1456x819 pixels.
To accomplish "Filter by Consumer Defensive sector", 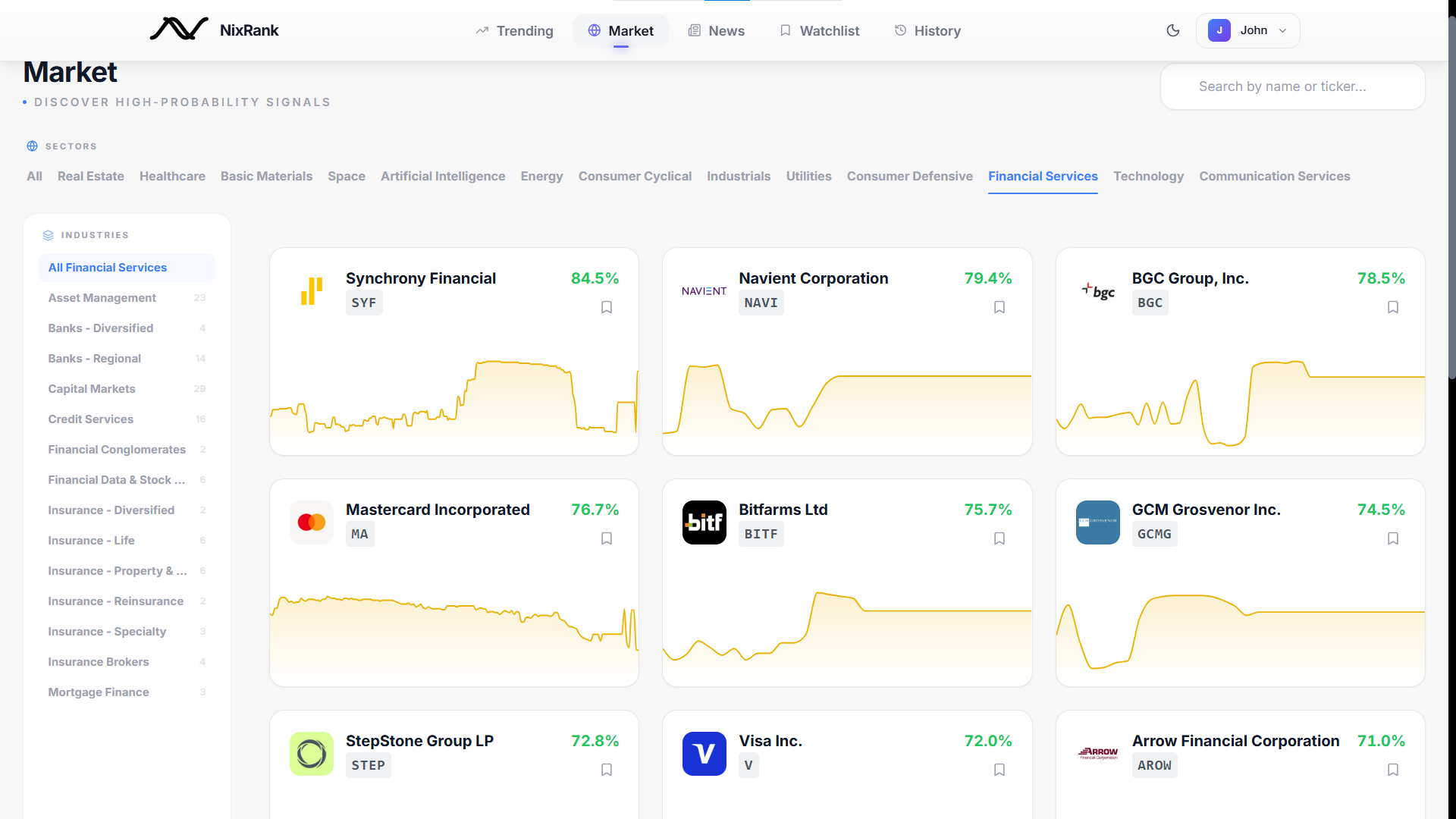I will [910, 176].
